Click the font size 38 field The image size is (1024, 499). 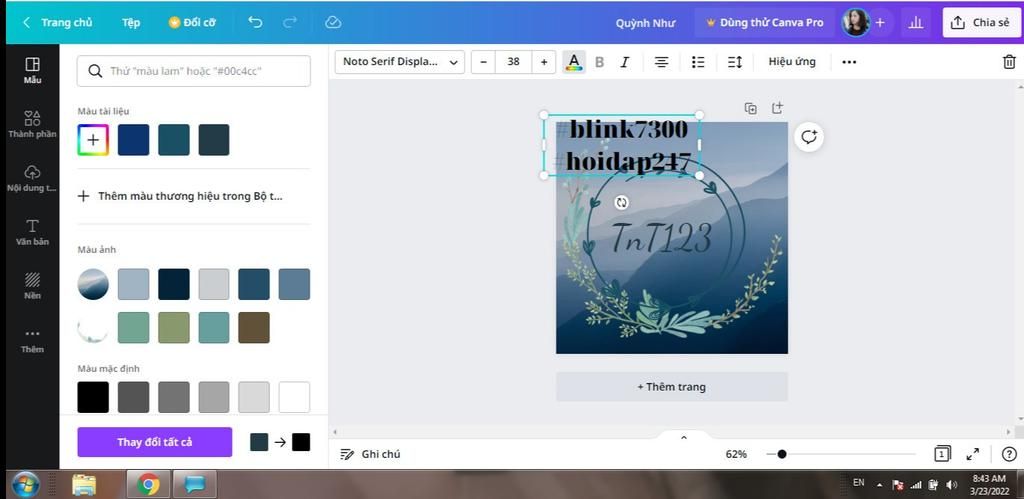(x=513, y=61)
